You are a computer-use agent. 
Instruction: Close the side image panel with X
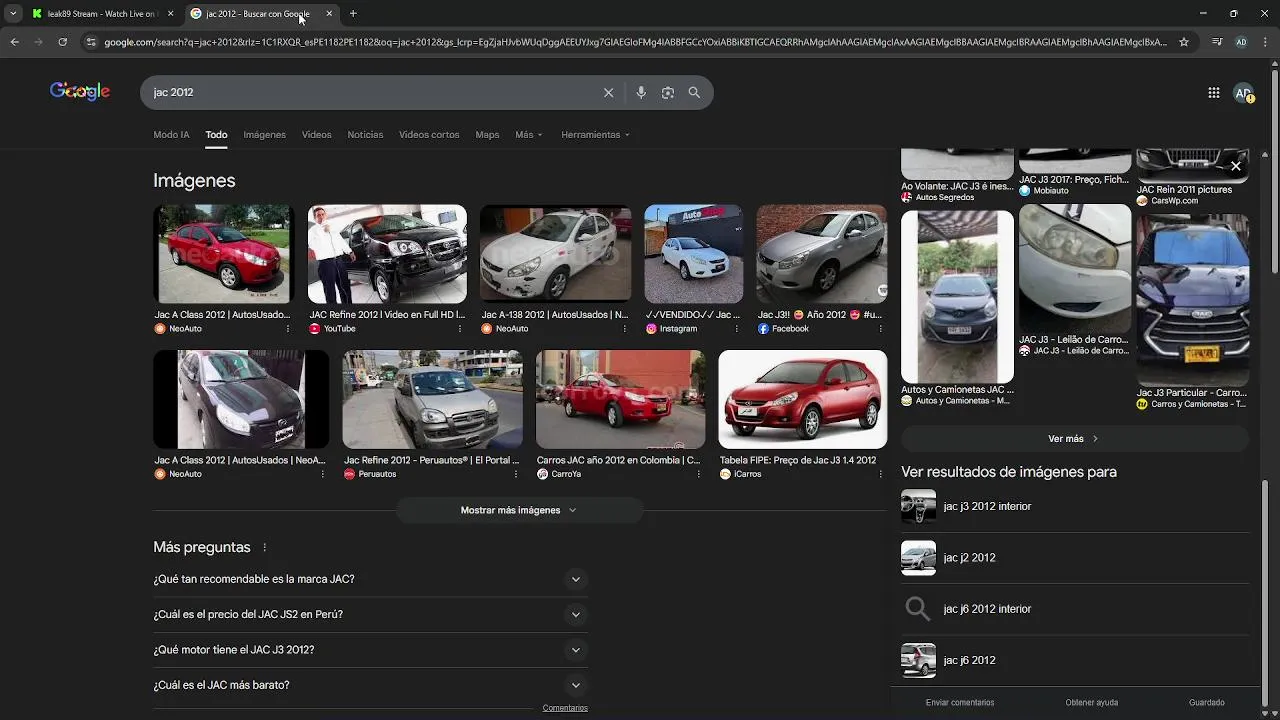pyautogui.click(x=1236, y=166)
